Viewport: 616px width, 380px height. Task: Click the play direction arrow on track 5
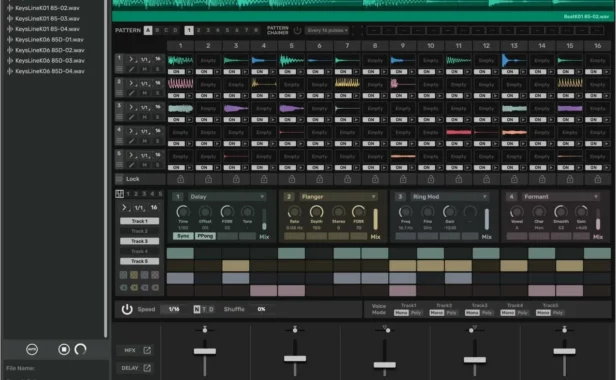pos(131,155)
